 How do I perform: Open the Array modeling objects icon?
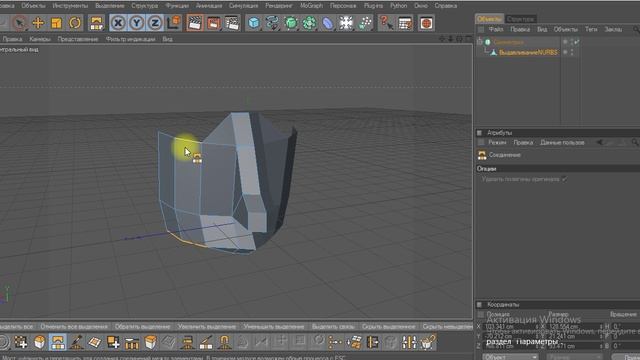coord(309,23)
